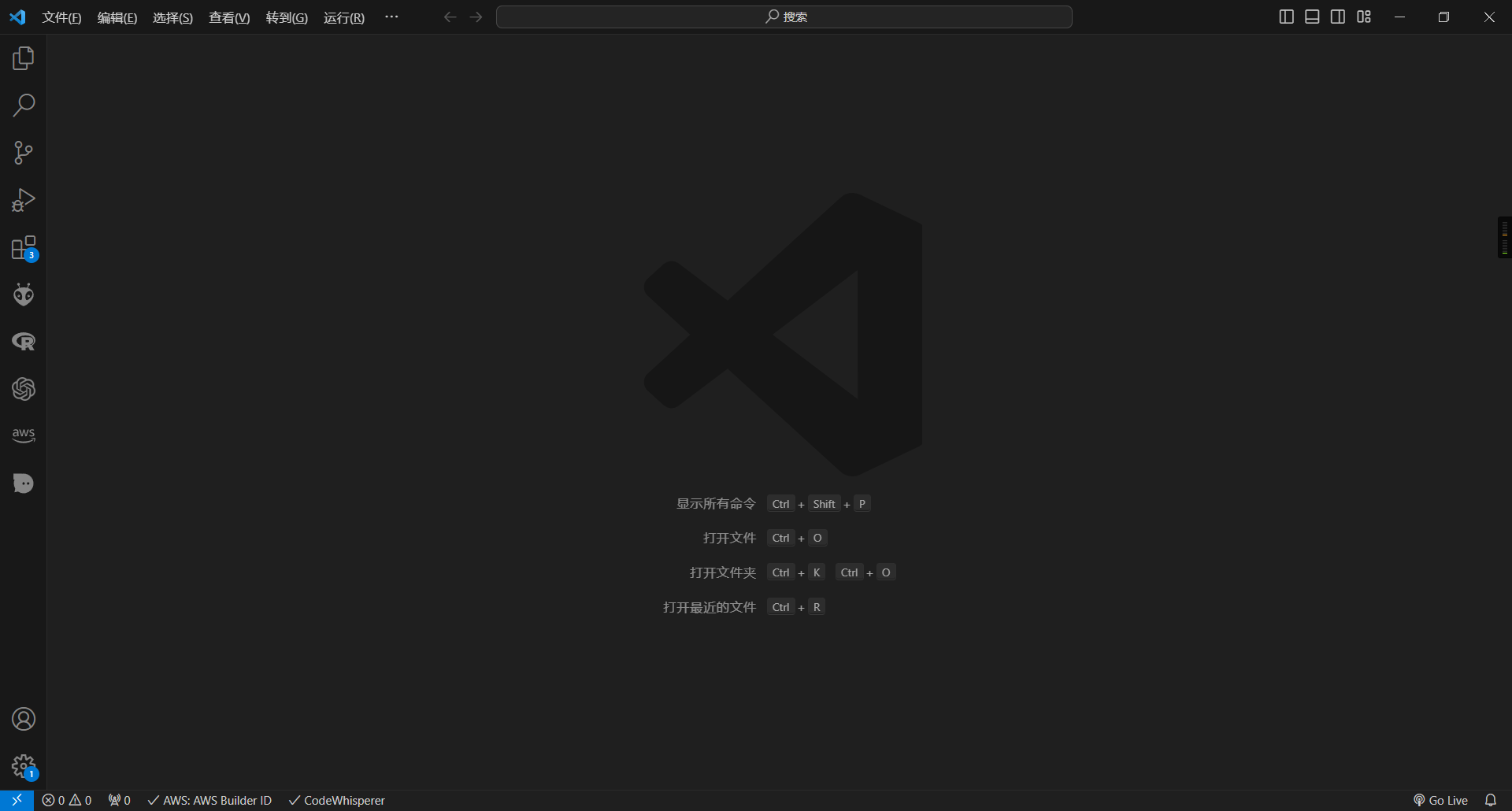The image size is (1512, 811).
Task: Click the CodeWhisperer status item
Action: pos(336,800)
